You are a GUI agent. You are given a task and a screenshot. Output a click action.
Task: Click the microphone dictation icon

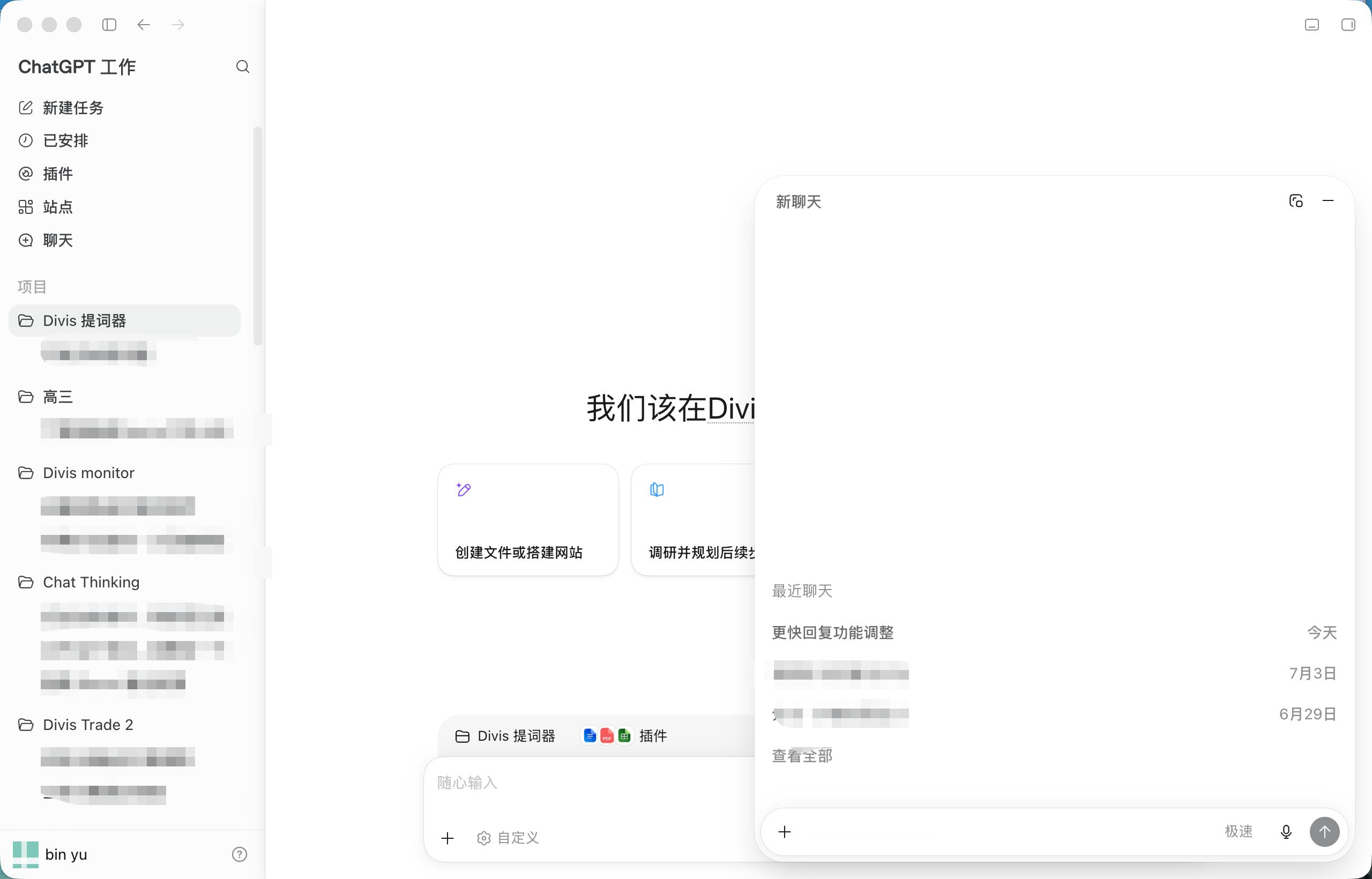1286,832
